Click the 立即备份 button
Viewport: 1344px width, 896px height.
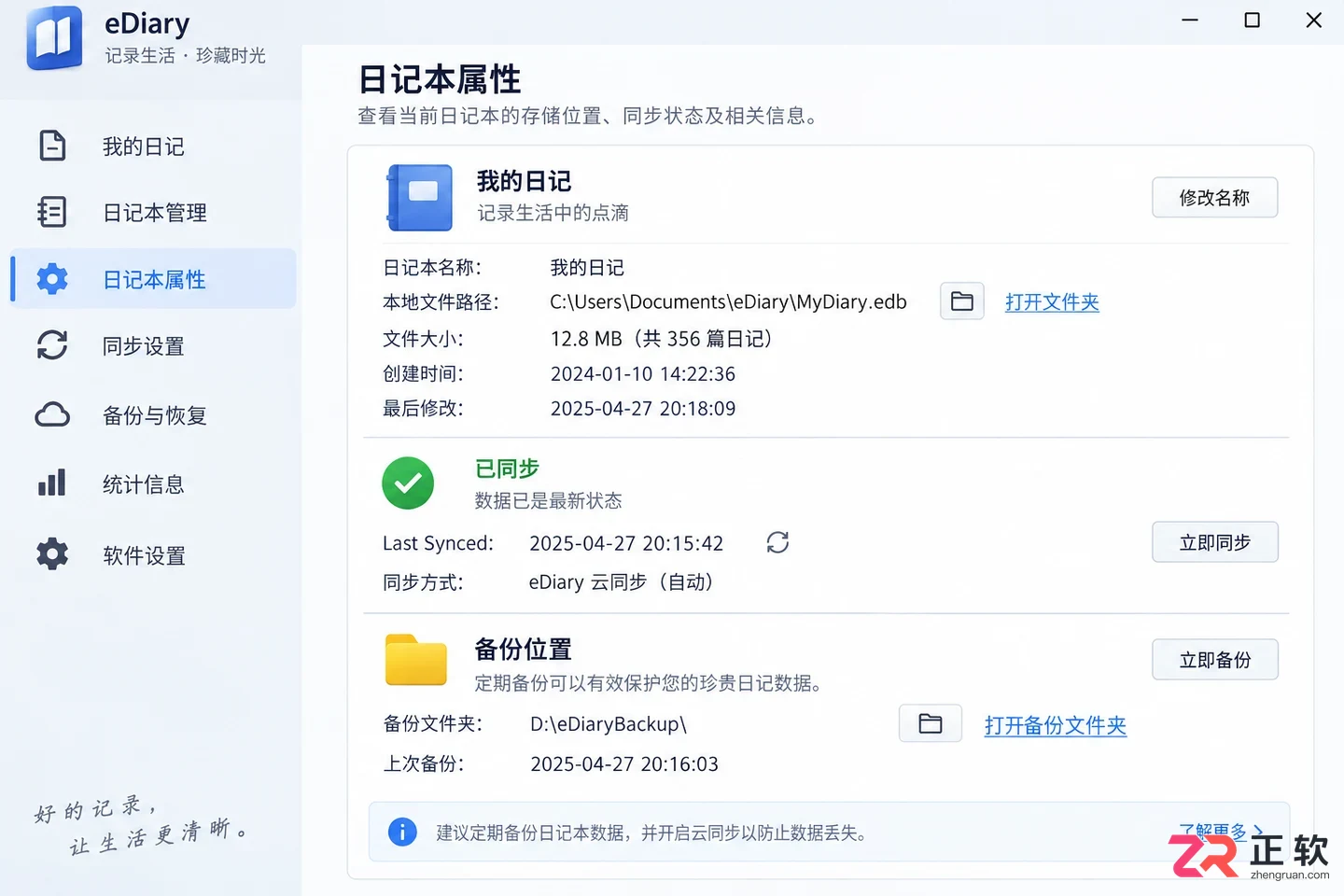point(1214,659)
